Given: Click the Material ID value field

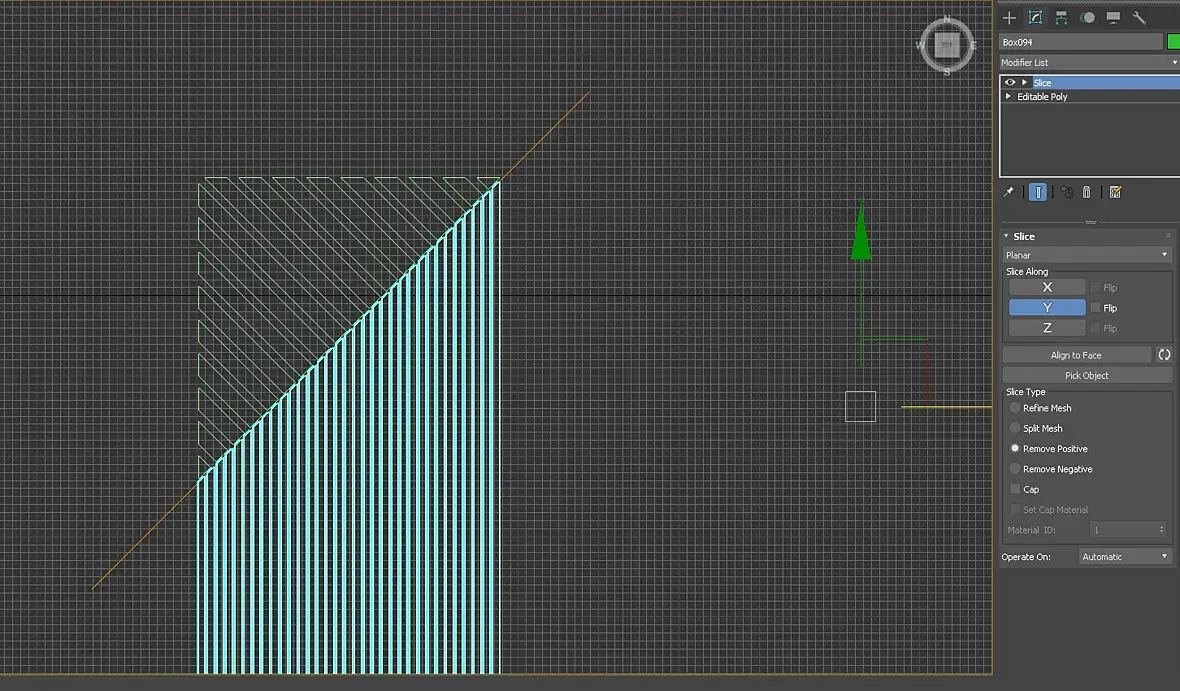Looking at the screenshot, I should [1124, 530].
